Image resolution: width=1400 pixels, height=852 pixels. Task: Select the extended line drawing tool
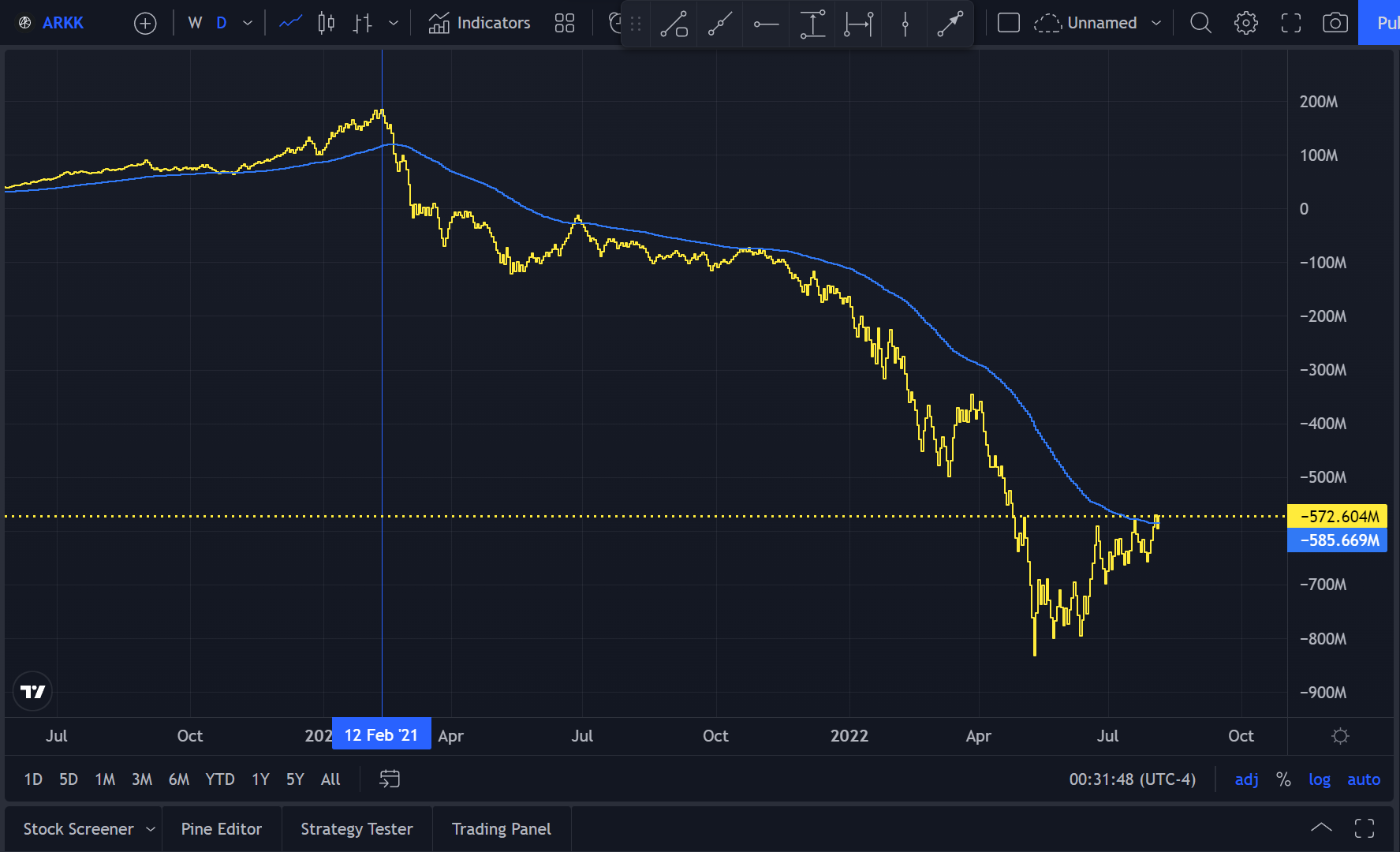pos(720,24)
